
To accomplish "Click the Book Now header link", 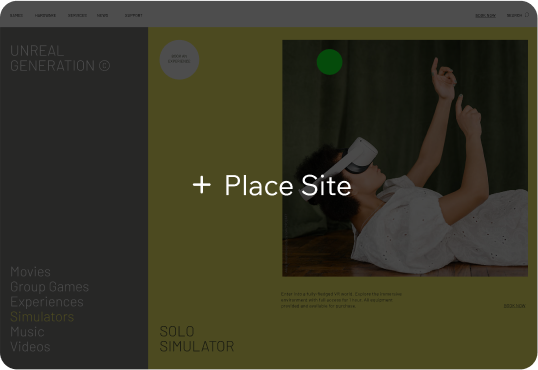I will pyautogui.click(x=485, y=15).
